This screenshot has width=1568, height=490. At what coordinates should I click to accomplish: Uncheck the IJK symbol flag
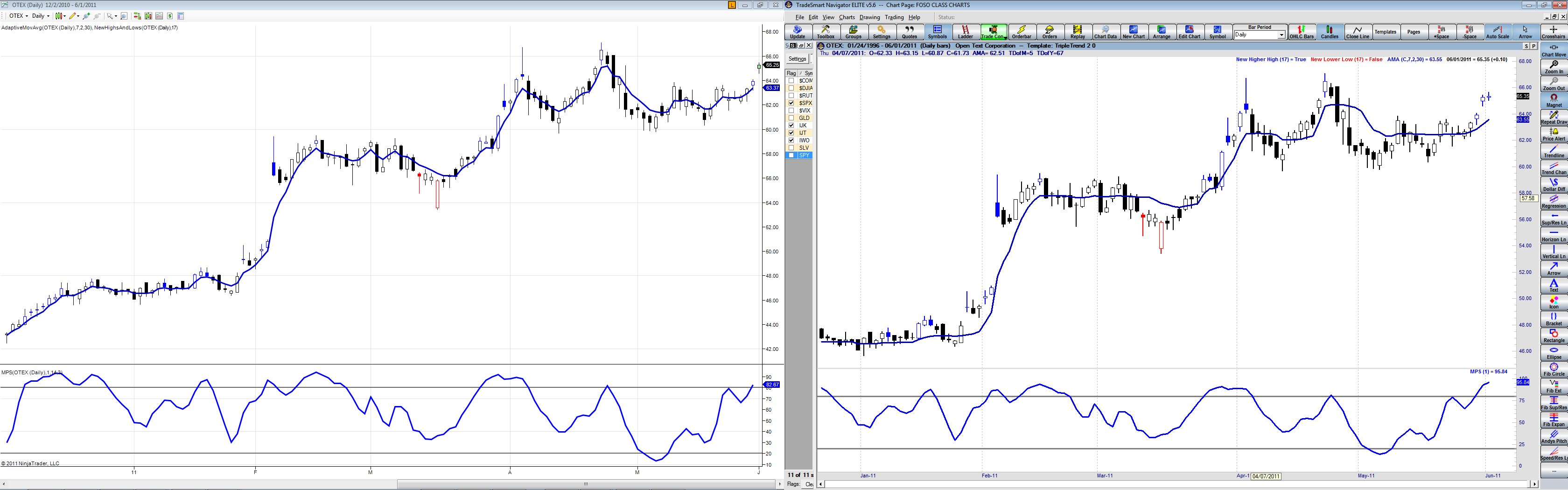(791, 126)
